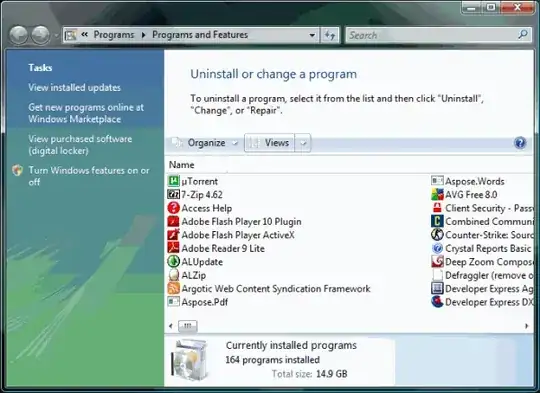Viewport: 540px width, 393px height.
Task: Click the ALUpdate green icon
Action: click(x=174, y=262)
